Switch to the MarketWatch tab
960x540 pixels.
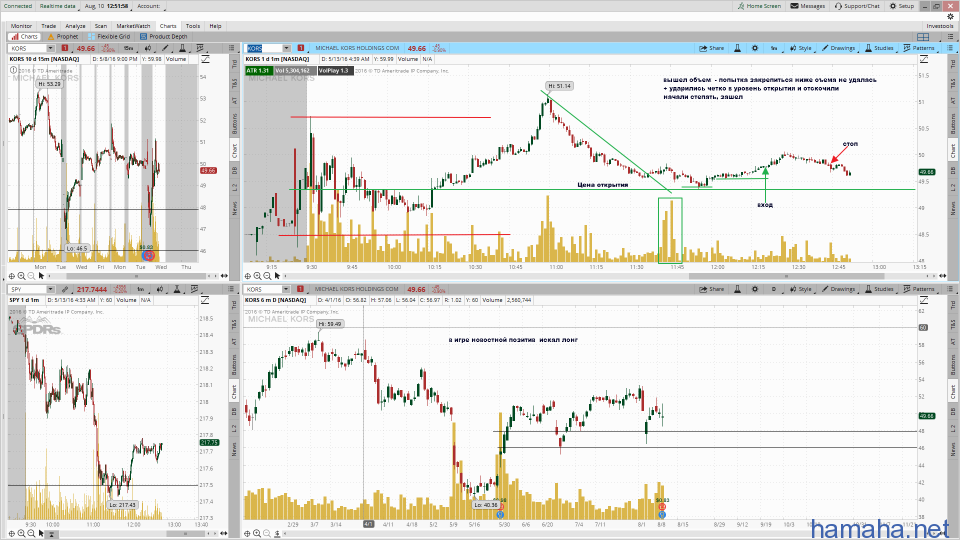tap(133, 26)
